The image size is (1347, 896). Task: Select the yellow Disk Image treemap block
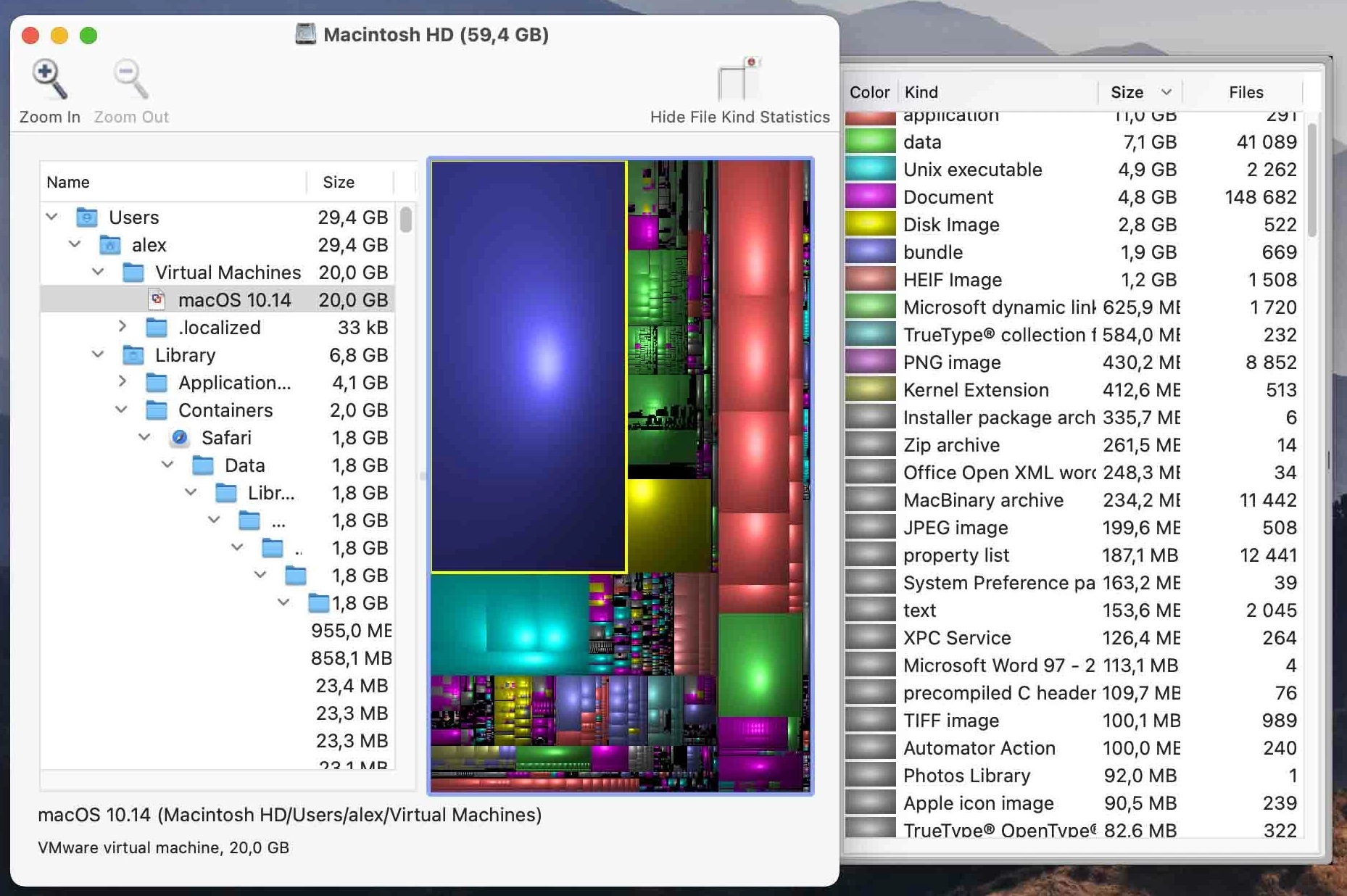(668, 526)
